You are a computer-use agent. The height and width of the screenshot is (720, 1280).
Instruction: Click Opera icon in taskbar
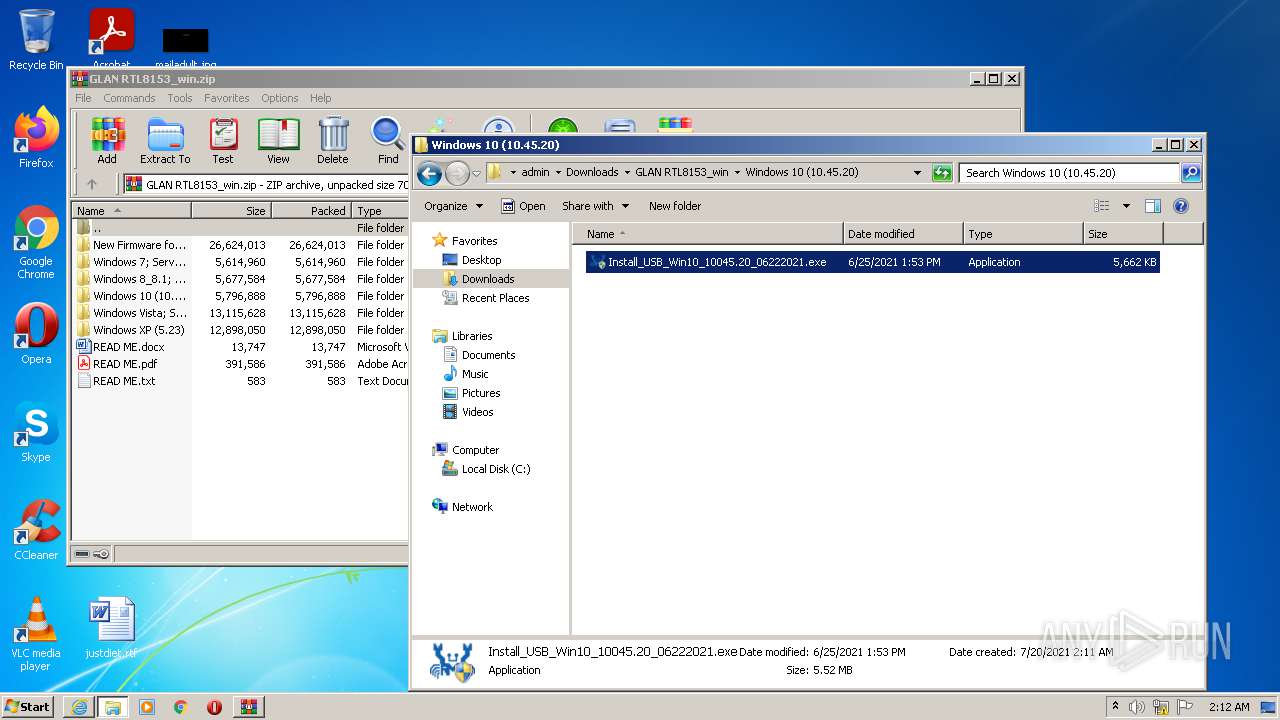pyautogui.click(x=214, y=707)
